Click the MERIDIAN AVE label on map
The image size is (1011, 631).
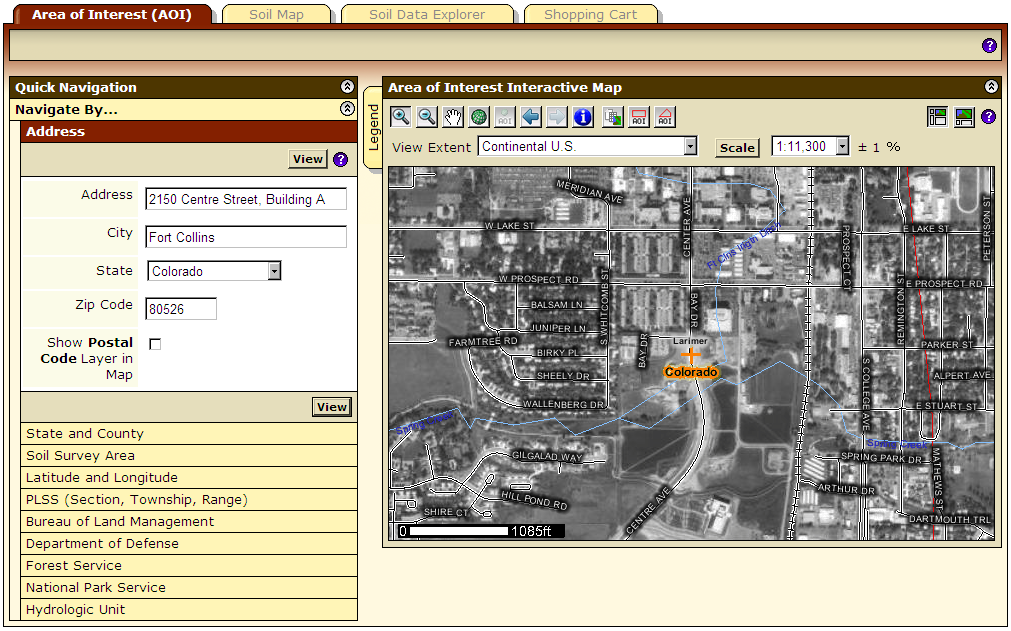pyautogui.click(x=589, y=191)
